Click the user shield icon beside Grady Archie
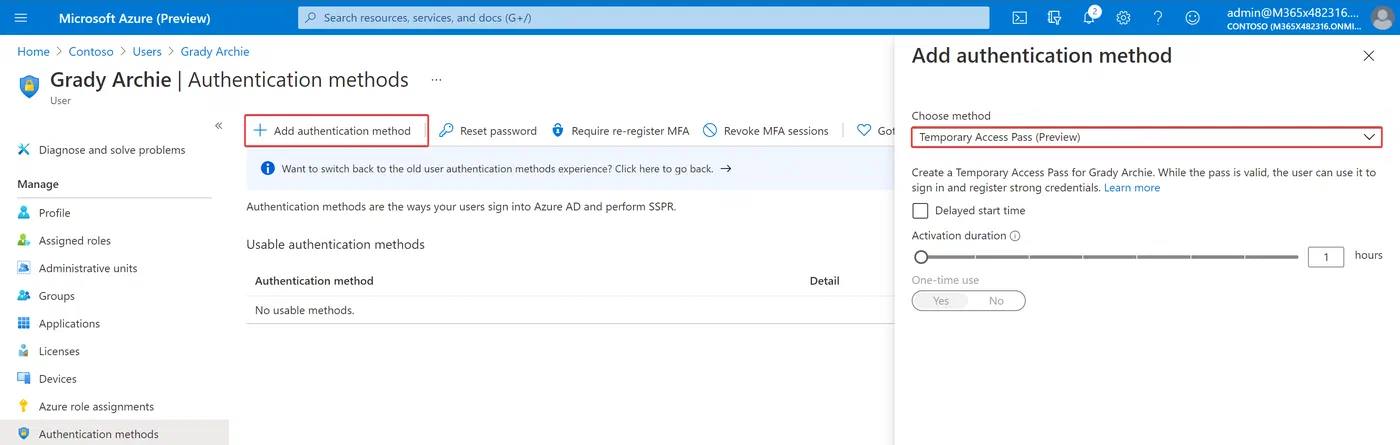Screen dimensions: 1400x445 coord(30,86)
